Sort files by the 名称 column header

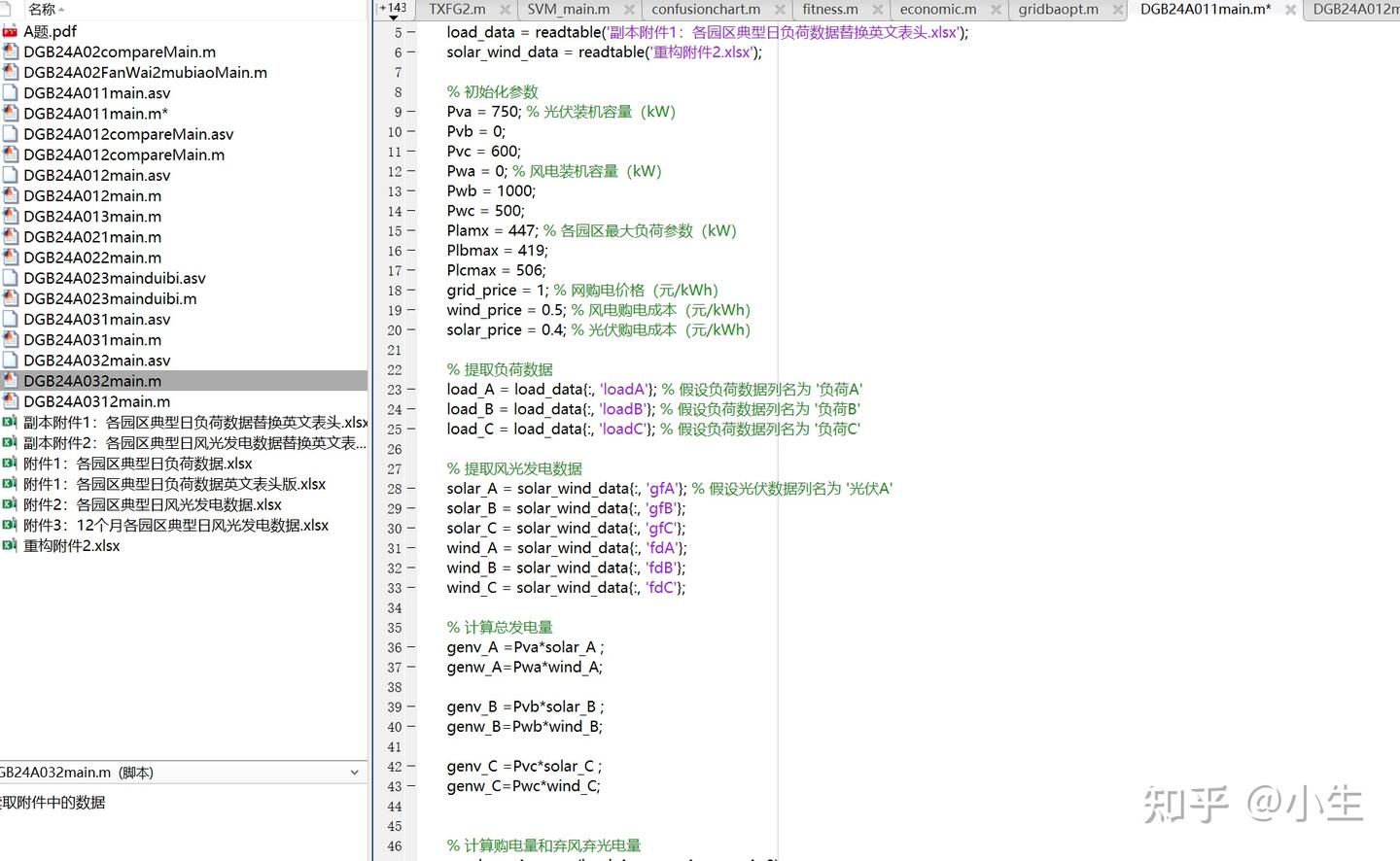click(x=43, y=9)
